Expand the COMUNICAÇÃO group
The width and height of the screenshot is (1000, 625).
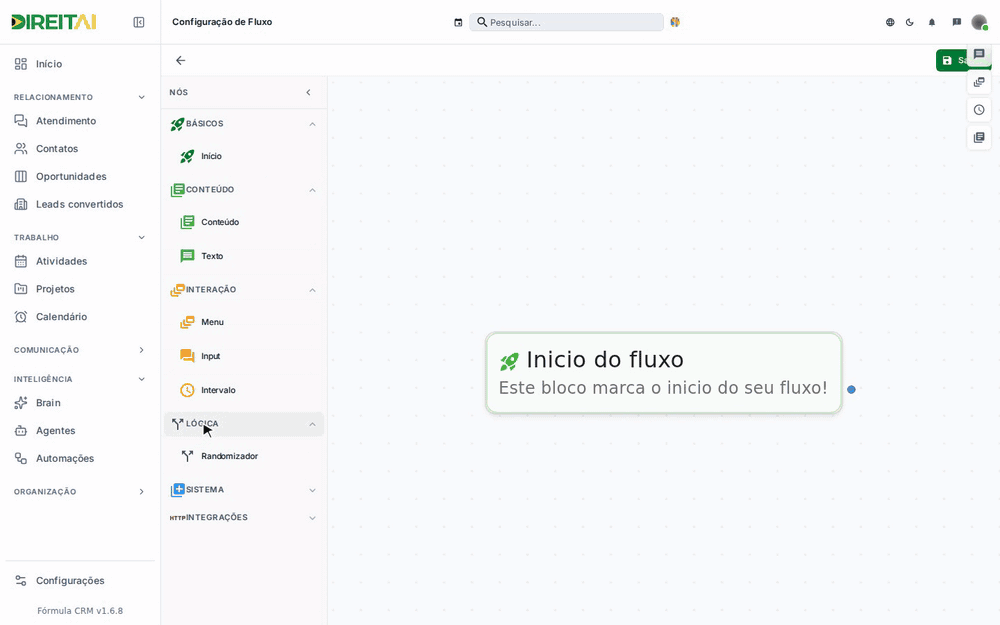[x=142, y=350]
